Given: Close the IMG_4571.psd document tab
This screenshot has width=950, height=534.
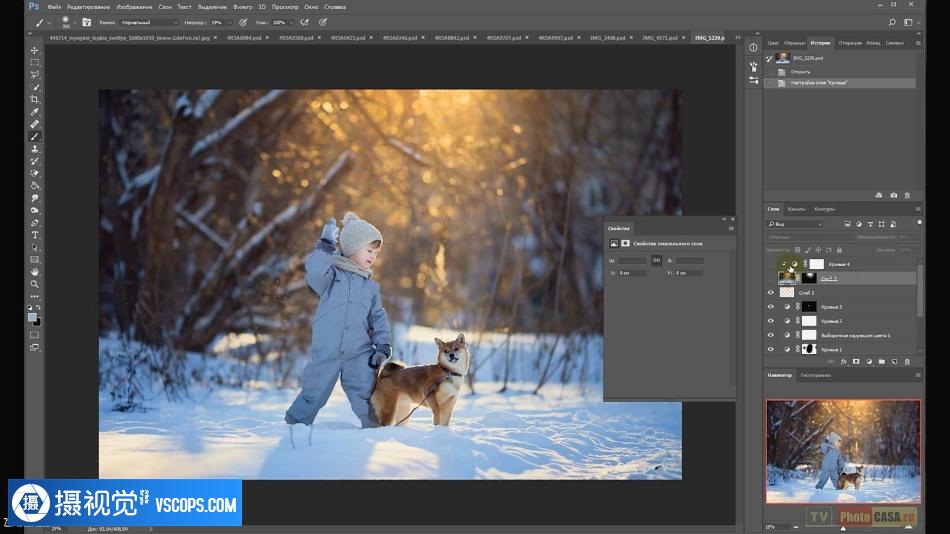Looking at the screenshot, I should coord(683,38).
